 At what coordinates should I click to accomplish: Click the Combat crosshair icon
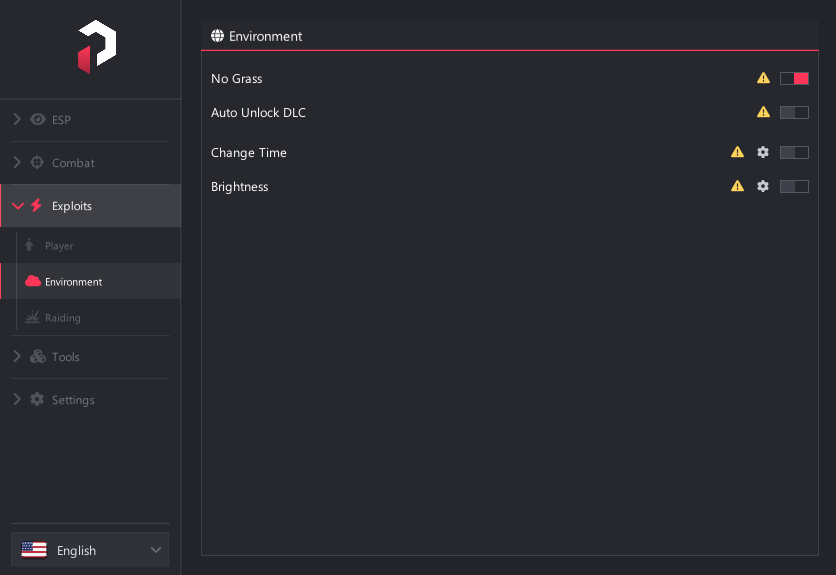coord(37,162)
